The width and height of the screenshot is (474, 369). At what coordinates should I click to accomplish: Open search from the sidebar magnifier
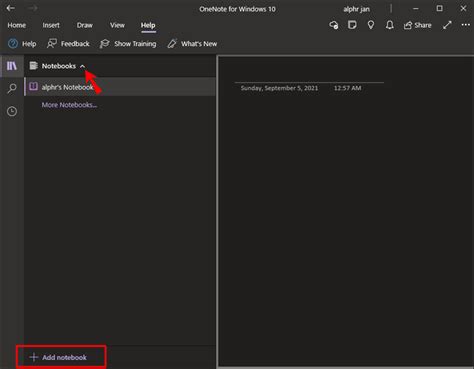tap(12, 88)
